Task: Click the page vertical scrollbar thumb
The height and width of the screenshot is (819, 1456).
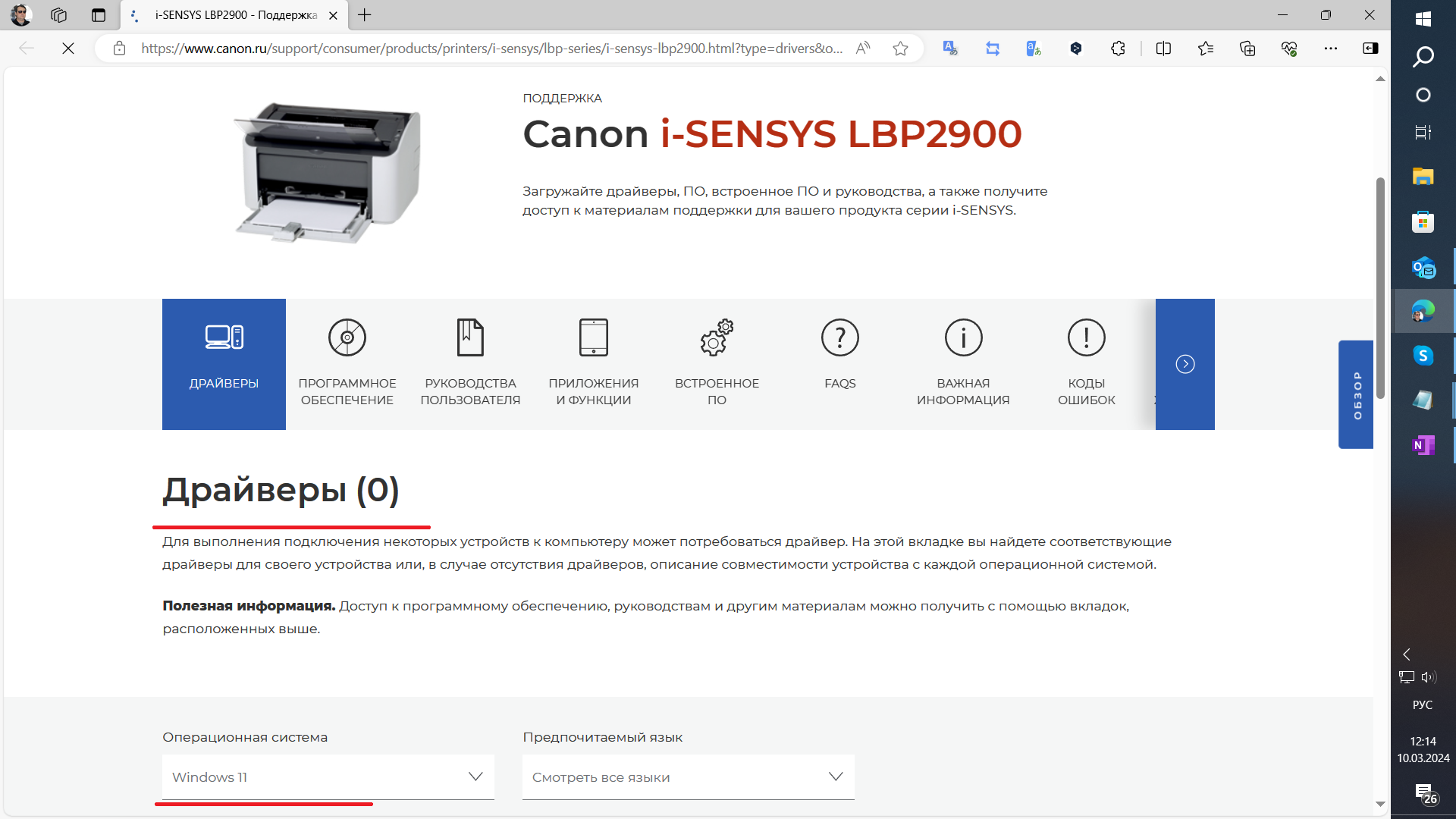Action: pos(1380,288)
